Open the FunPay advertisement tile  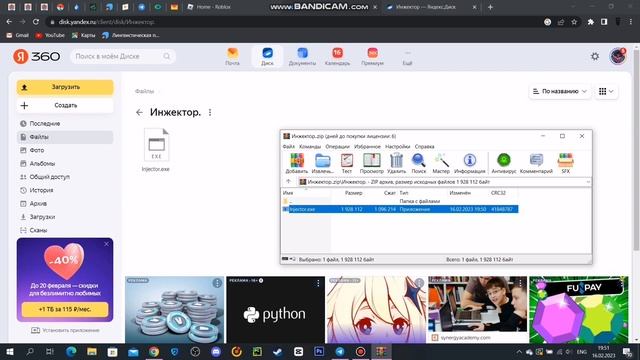[578, 310]
